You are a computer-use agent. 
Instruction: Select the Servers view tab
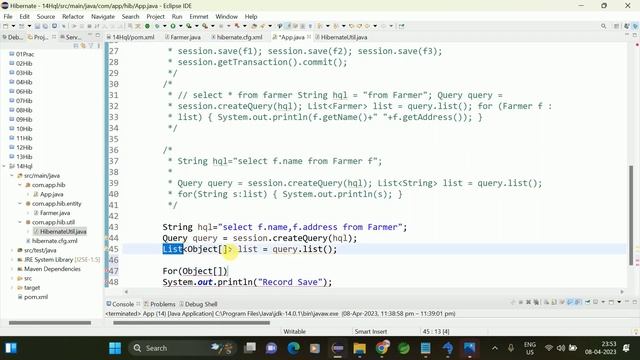click(71, 37)
